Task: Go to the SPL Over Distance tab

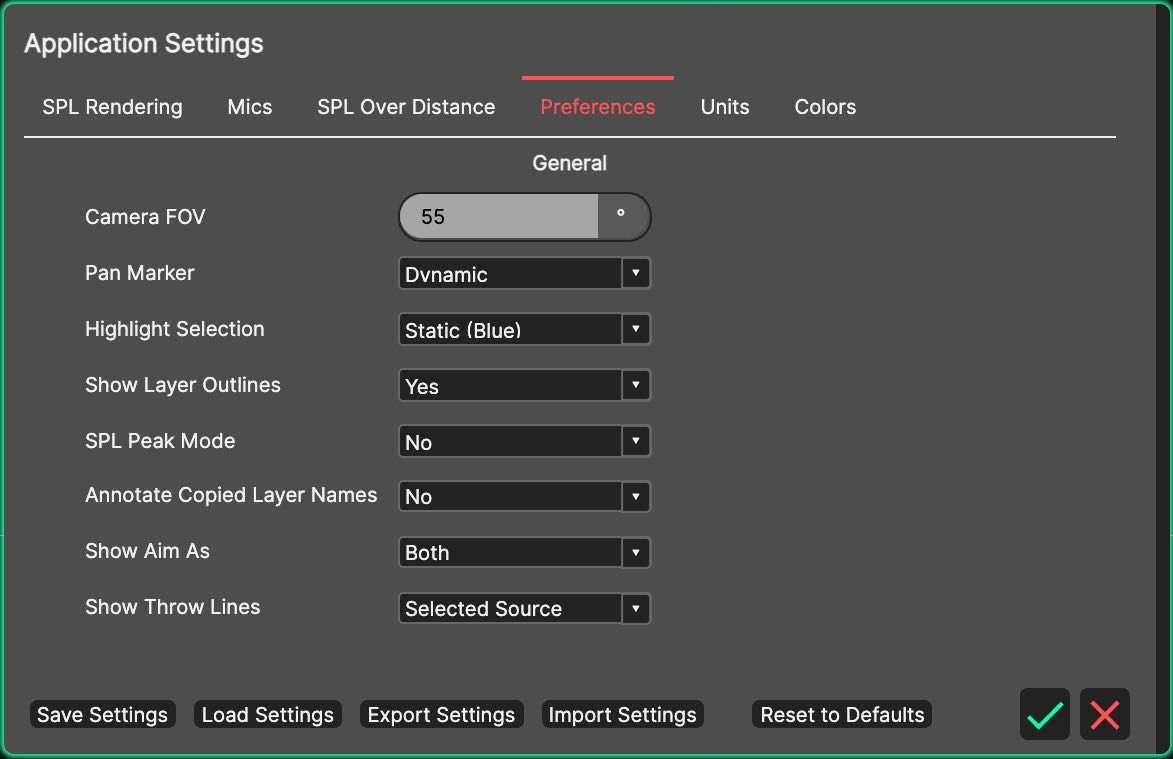Action: click(406, 107)
